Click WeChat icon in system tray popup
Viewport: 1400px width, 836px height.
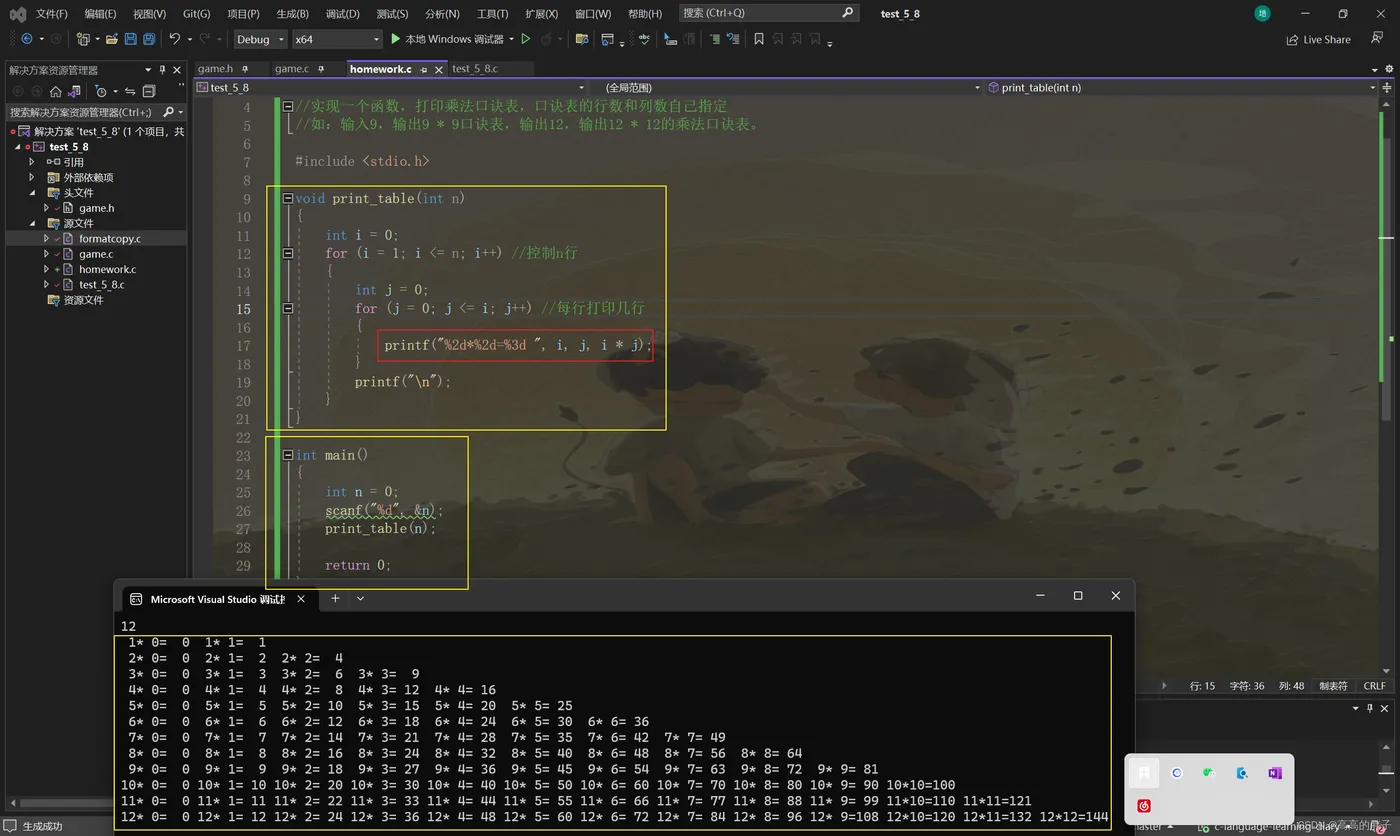coord(1209,773)
